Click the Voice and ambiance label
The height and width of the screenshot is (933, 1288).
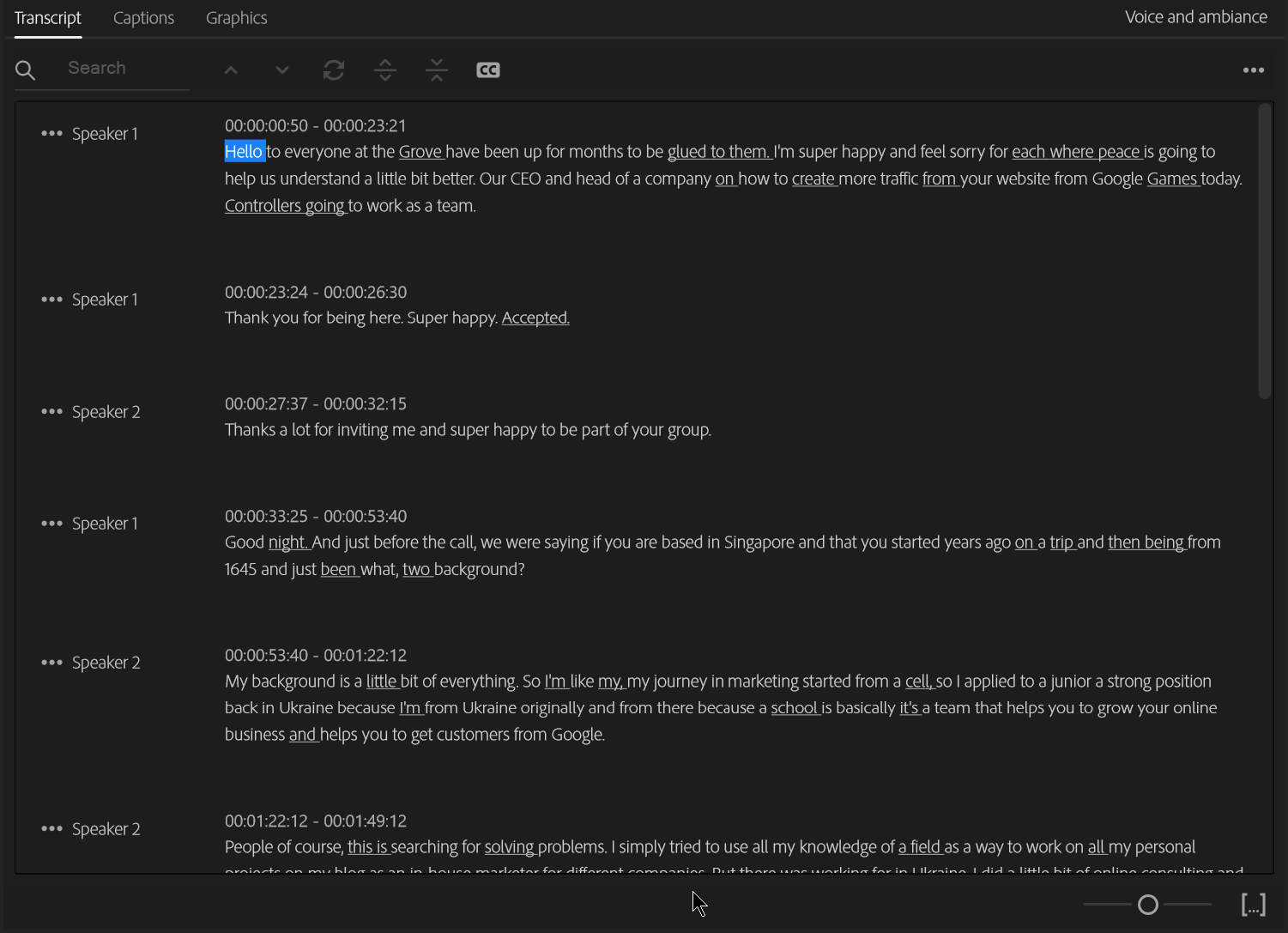click(x=1195, y=16)
